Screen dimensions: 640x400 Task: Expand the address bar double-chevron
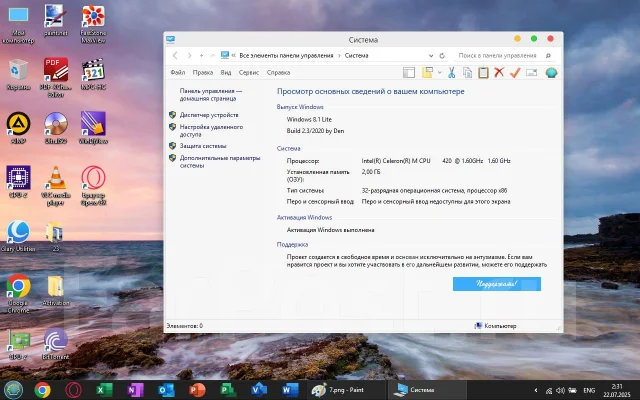click(x=234, y=55)
